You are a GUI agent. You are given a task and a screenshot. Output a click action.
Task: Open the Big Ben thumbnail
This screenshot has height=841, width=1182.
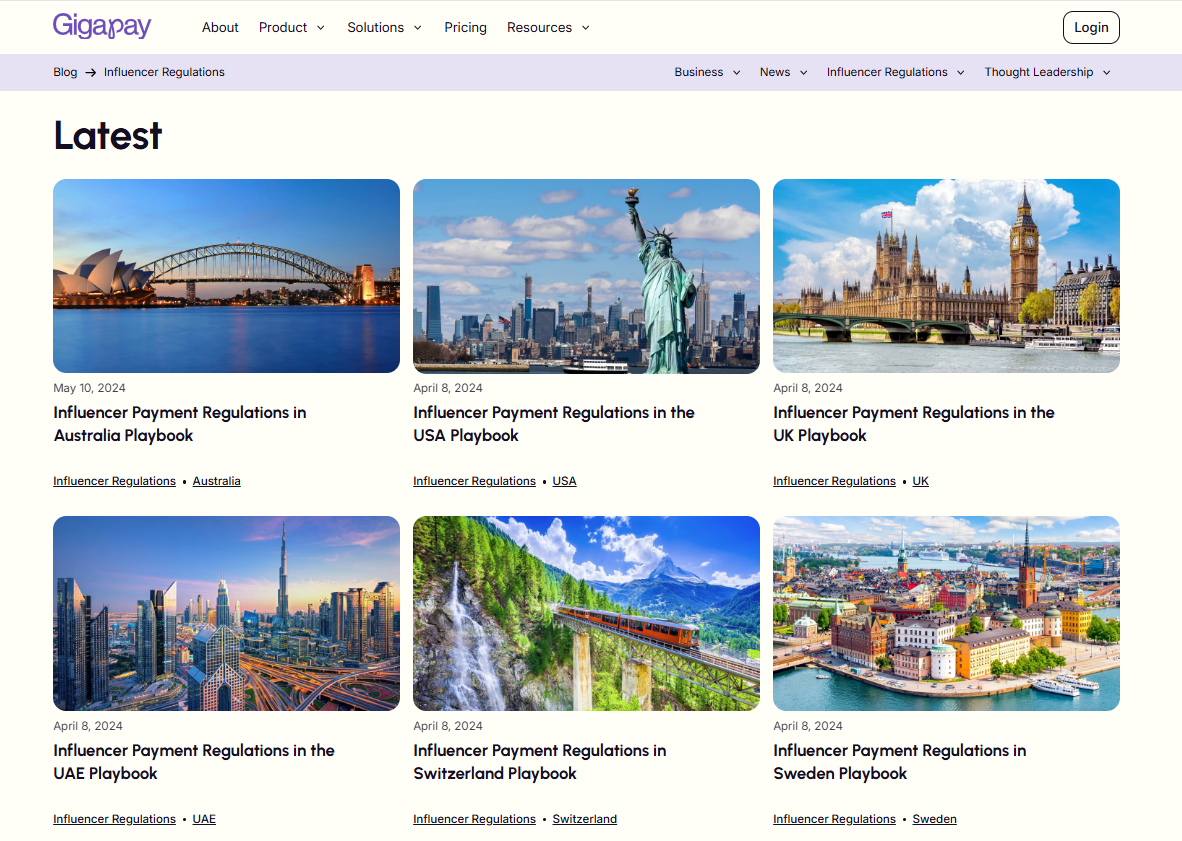[x=946, y=276]
